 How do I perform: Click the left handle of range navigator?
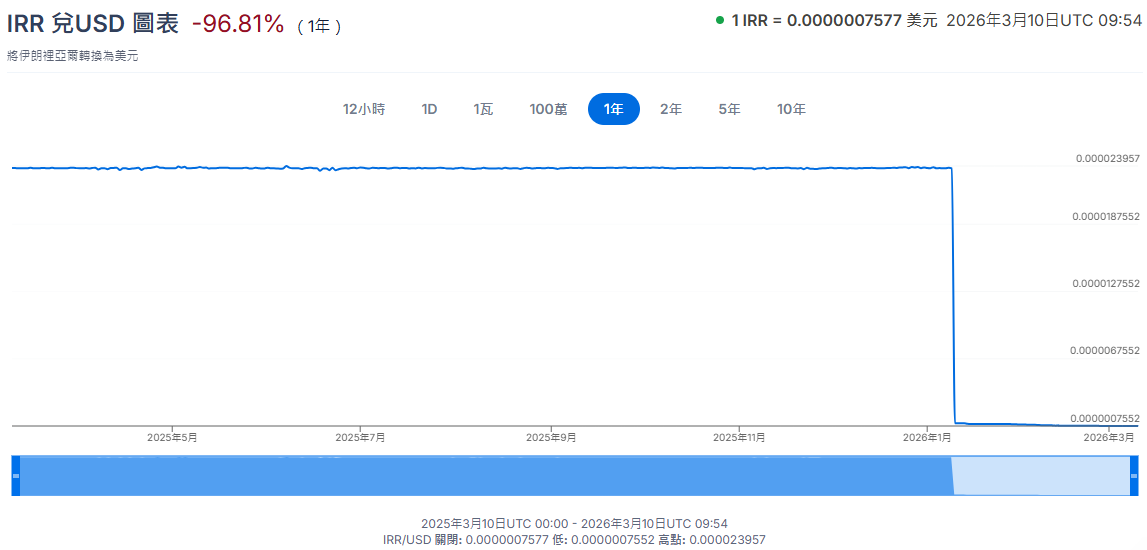pos(15,476)
